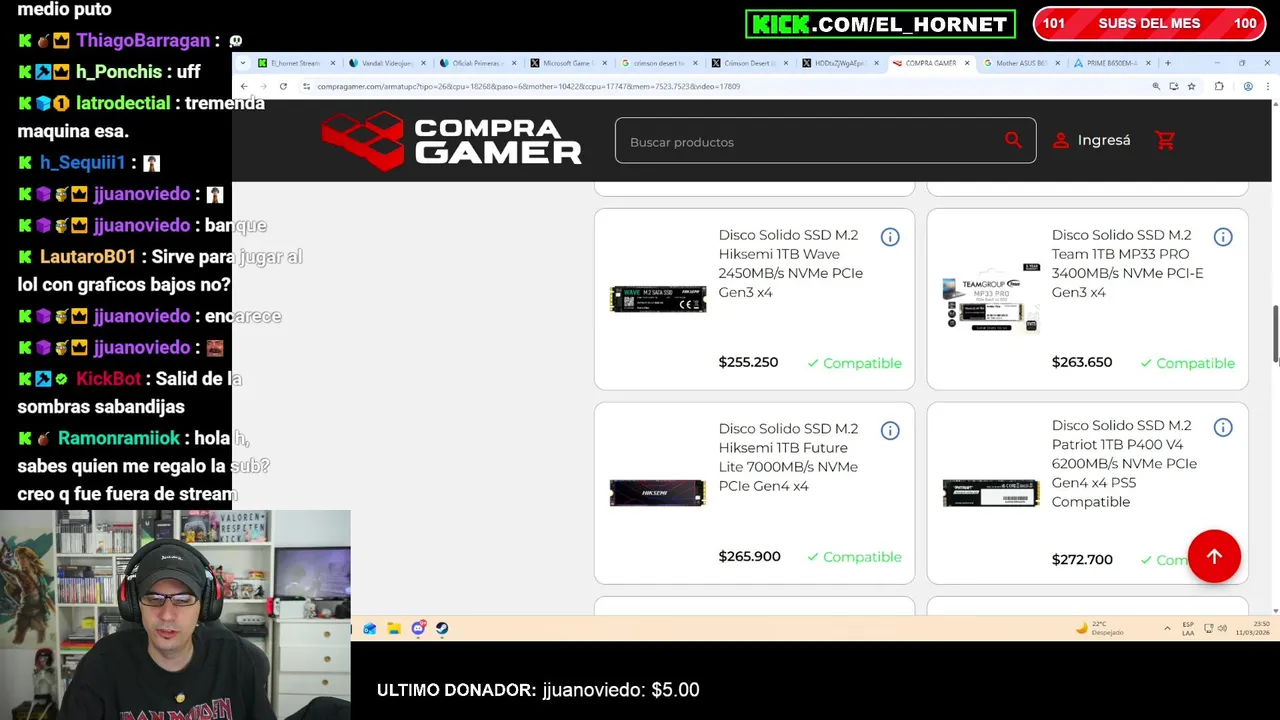The height and width of the screenshot is (720, 1280).
Task: Click the user account icon beside Ingresá
Action: (x=1060, y=141)
